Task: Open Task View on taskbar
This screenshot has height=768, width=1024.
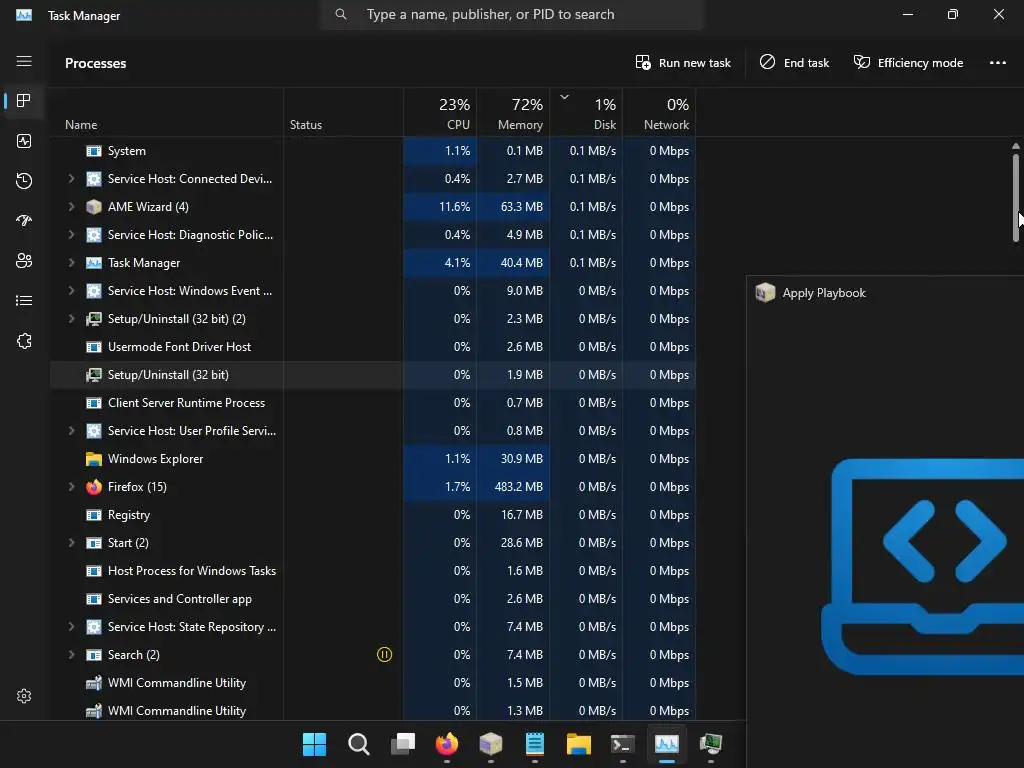Action: 403,744
